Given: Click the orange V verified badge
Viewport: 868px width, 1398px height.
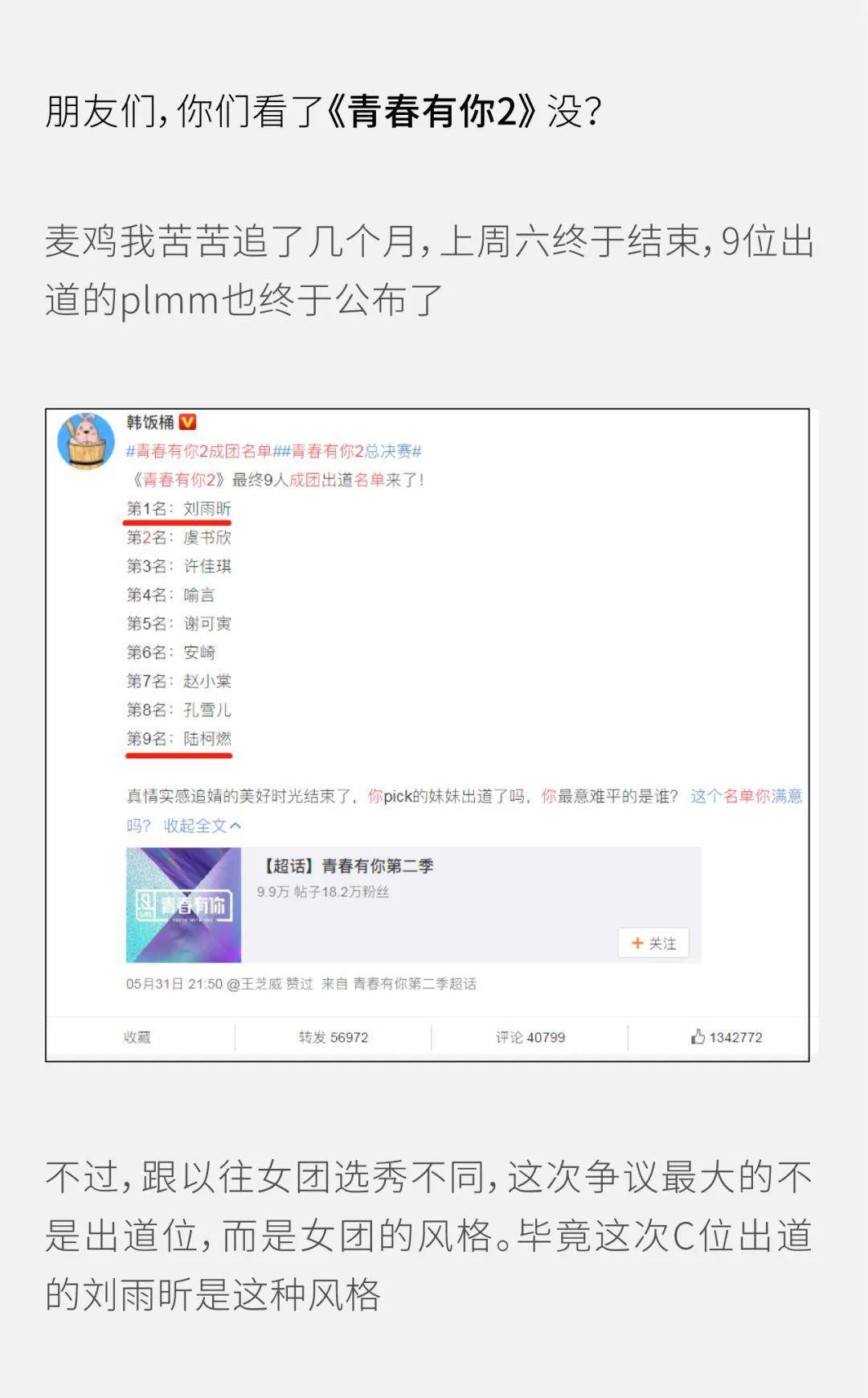Looking at the screenshot, I should click(187, 422).
